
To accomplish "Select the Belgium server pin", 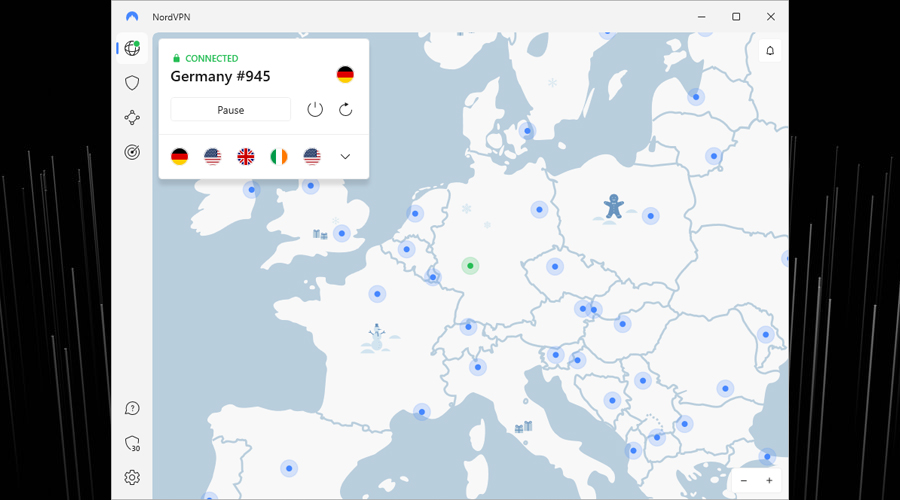I will [x=406, y=249].
